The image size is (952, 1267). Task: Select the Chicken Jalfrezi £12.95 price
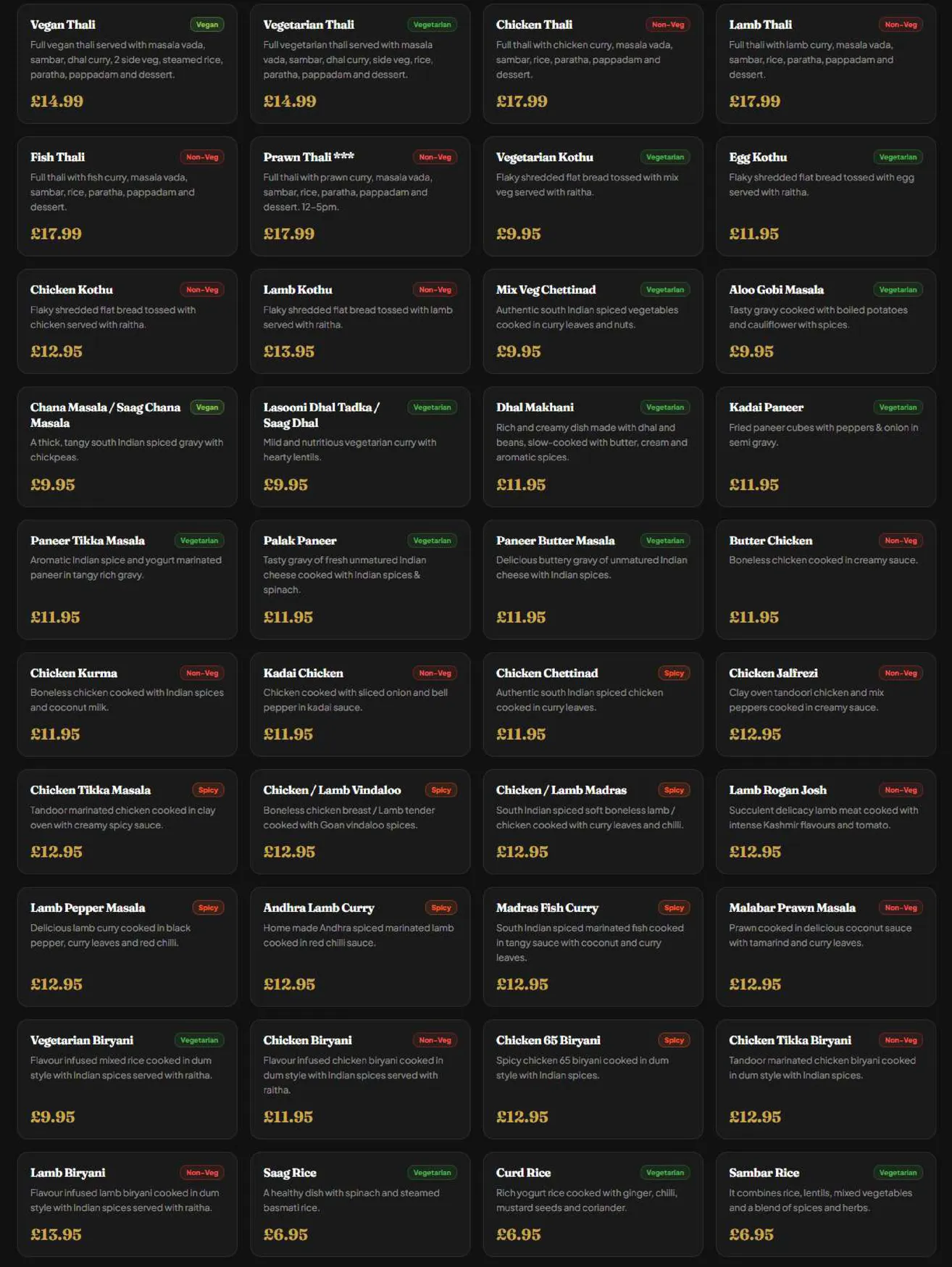click(755, 734)
